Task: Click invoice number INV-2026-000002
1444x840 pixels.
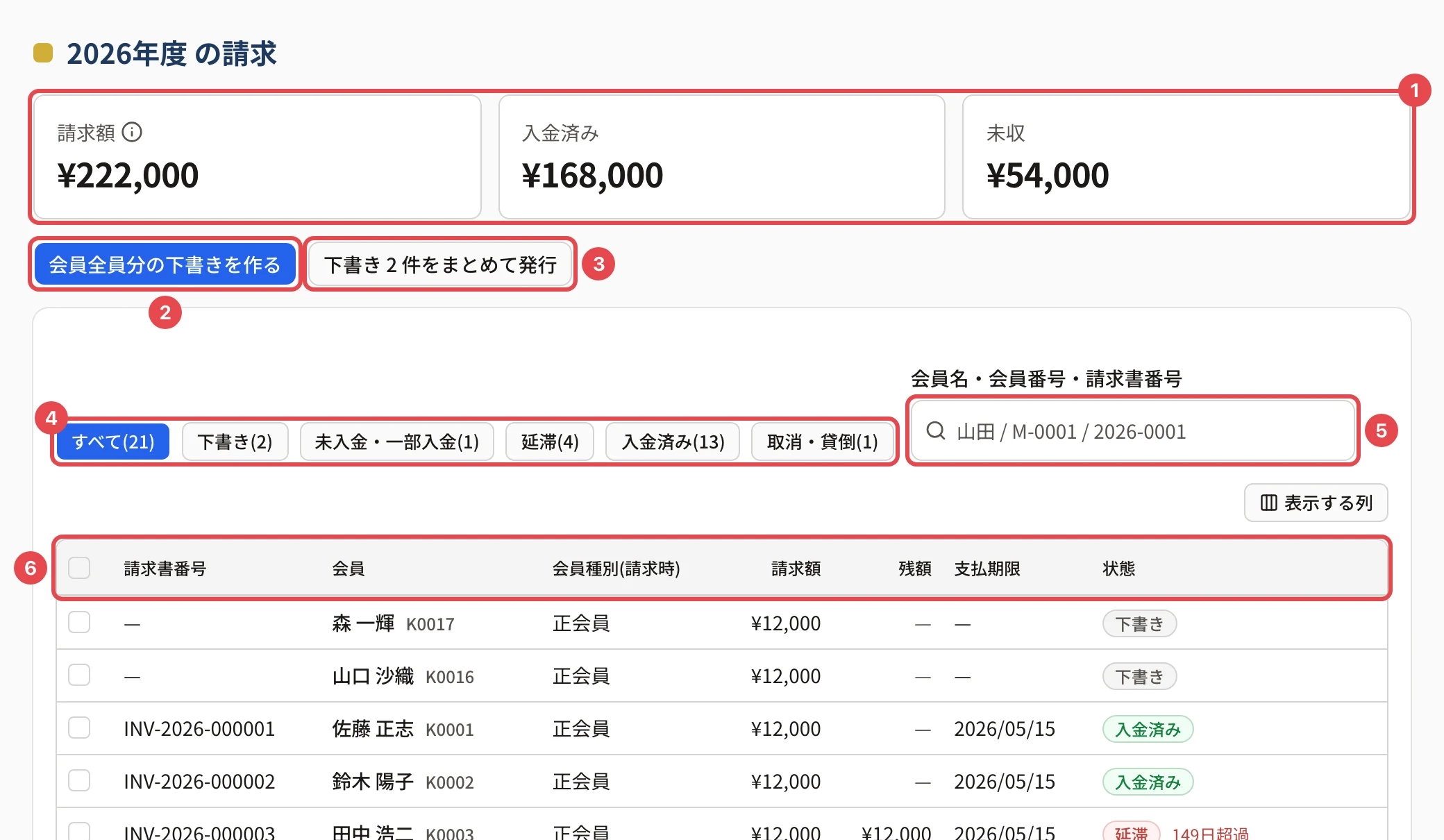Action: (x=199, y=782)
